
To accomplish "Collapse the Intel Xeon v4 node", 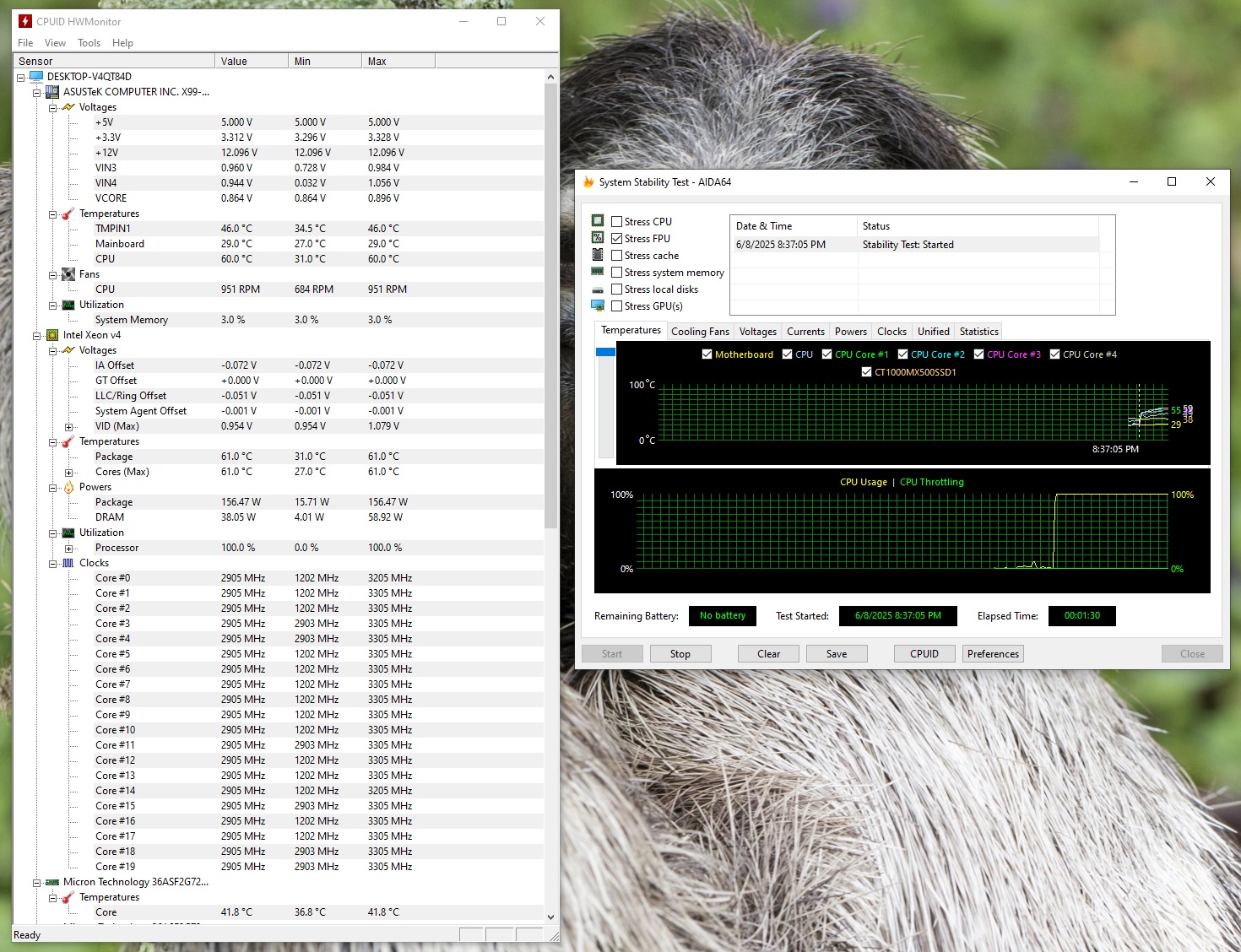I will click(37, 336).
